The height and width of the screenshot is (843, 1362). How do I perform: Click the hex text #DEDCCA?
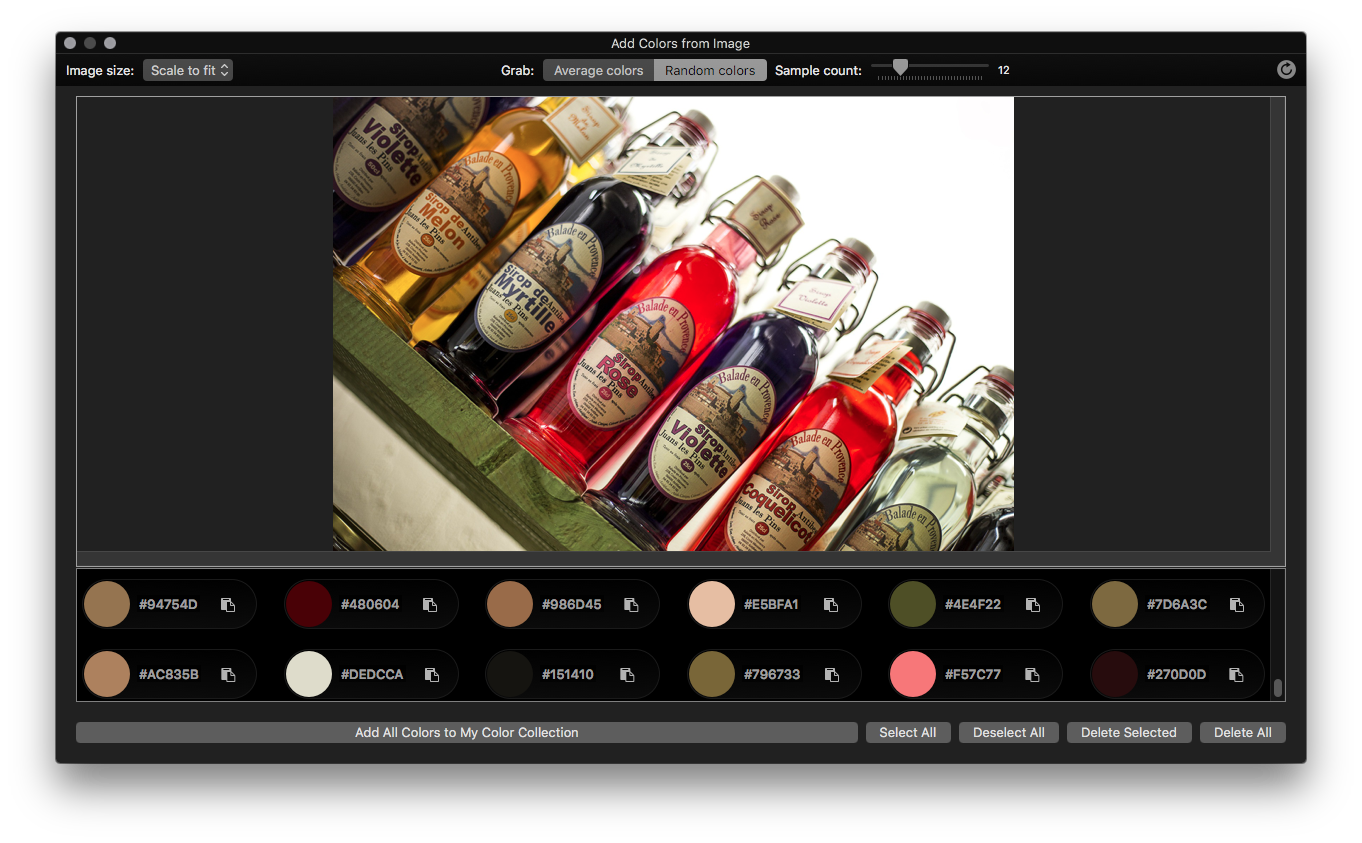click(372, 675)
